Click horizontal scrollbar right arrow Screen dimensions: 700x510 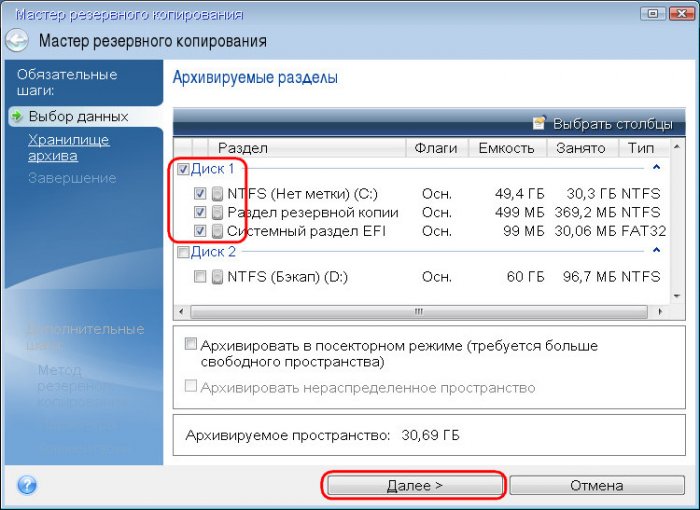(x=661, y=312)
